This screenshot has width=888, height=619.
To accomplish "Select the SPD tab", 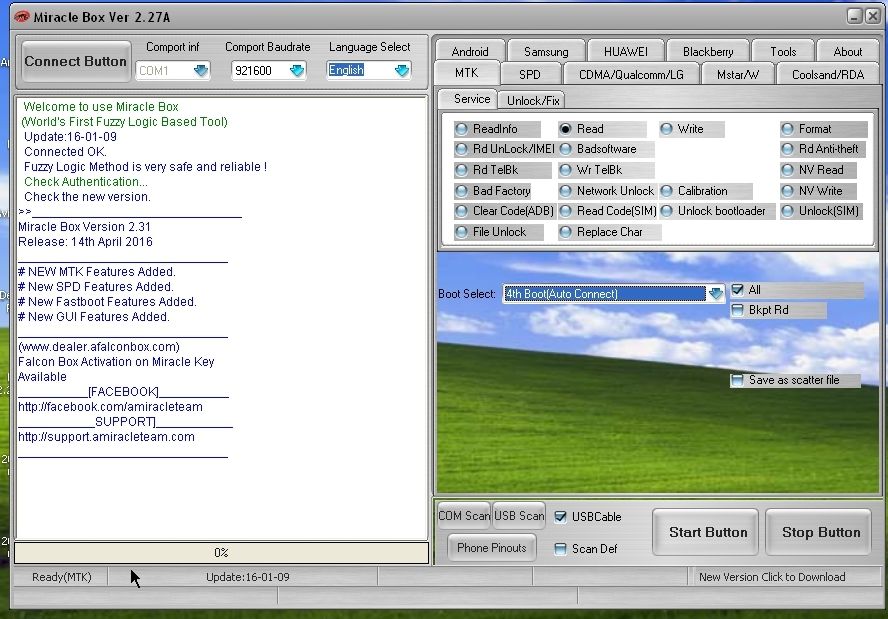I will click(530, 74).
